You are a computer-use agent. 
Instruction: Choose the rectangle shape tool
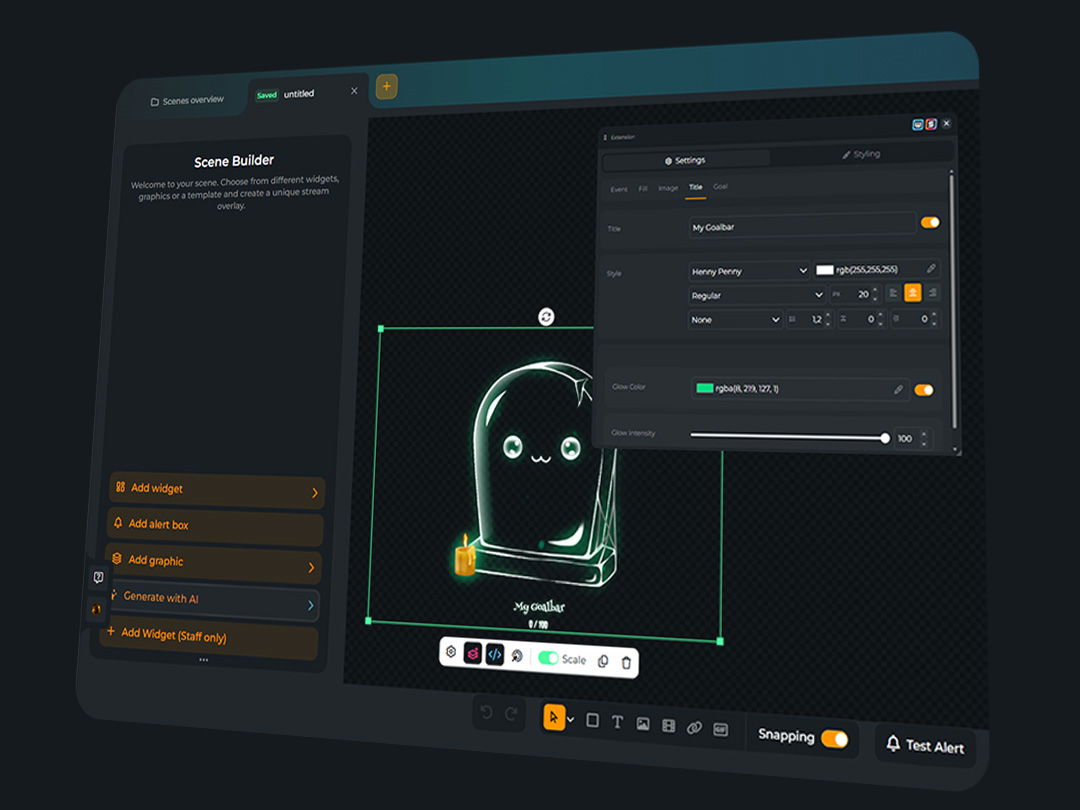(x=592, y=720)
